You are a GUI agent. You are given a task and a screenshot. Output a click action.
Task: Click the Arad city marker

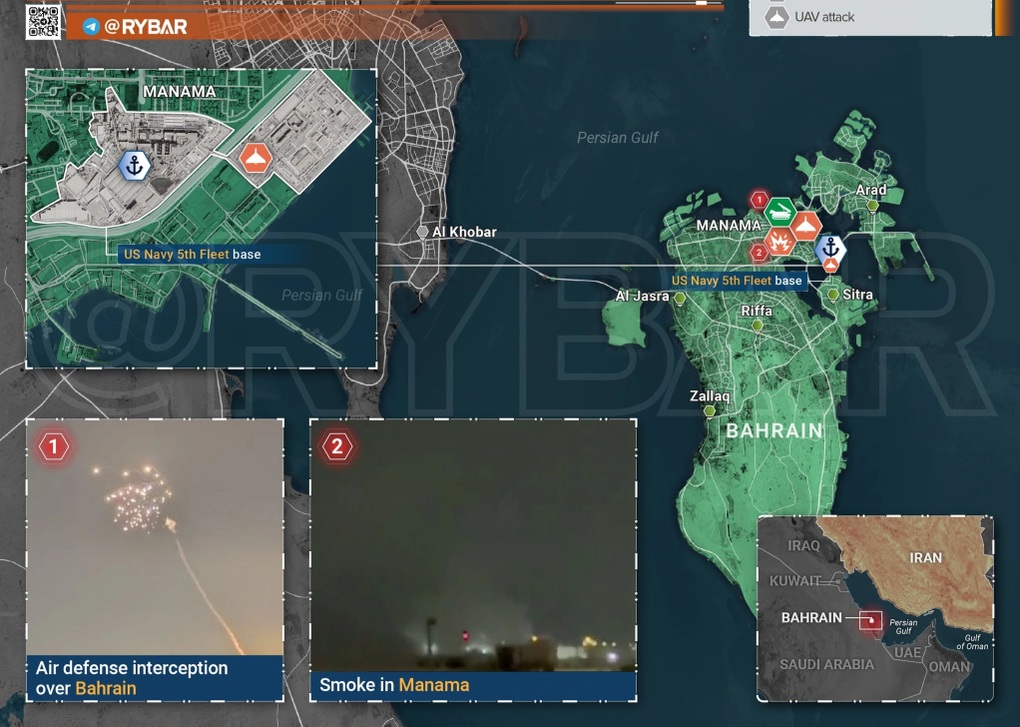(872, 206)
